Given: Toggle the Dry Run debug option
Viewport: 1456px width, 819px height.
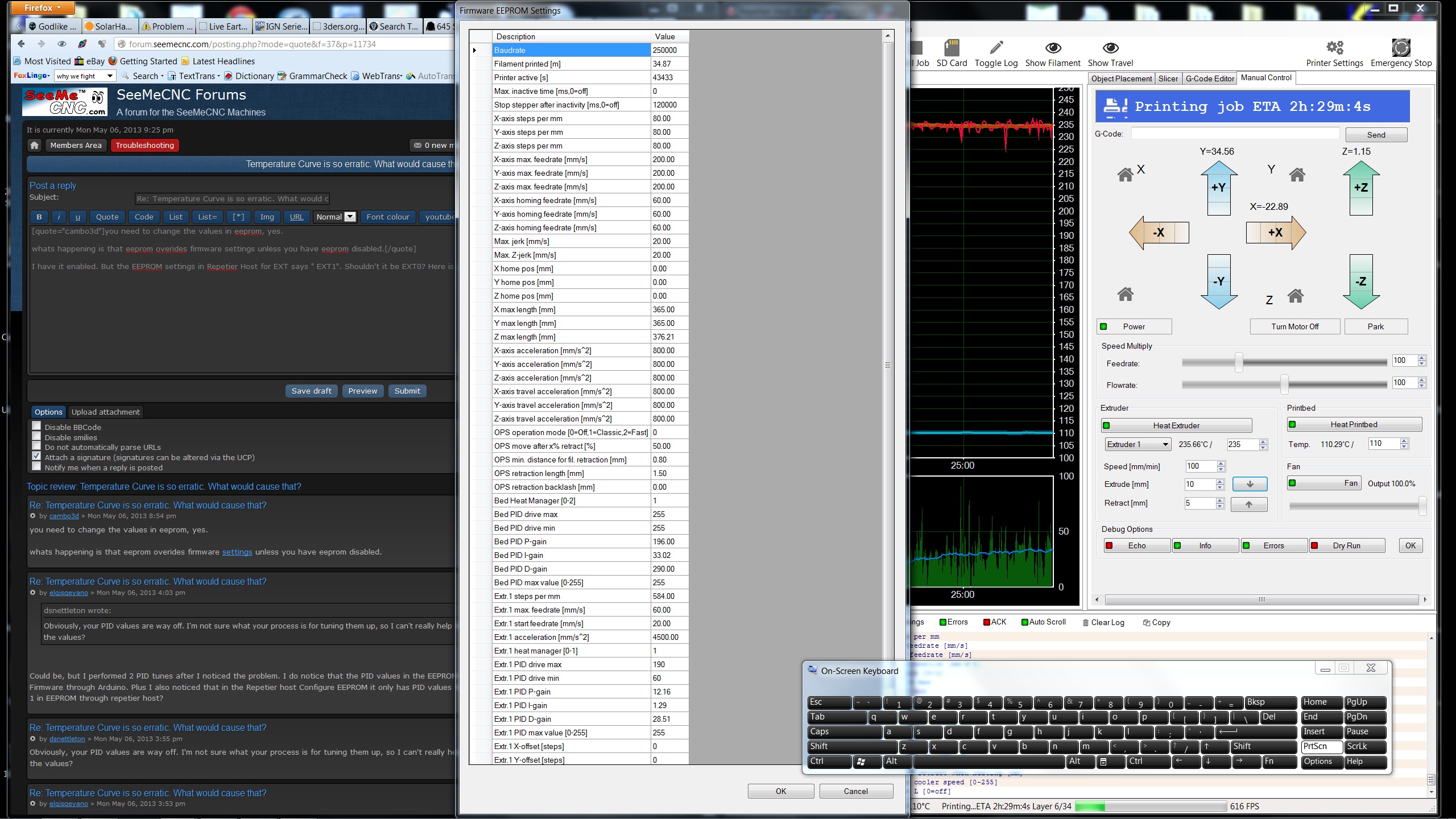Looking at the screenshot, I should tap(1346, 545).
